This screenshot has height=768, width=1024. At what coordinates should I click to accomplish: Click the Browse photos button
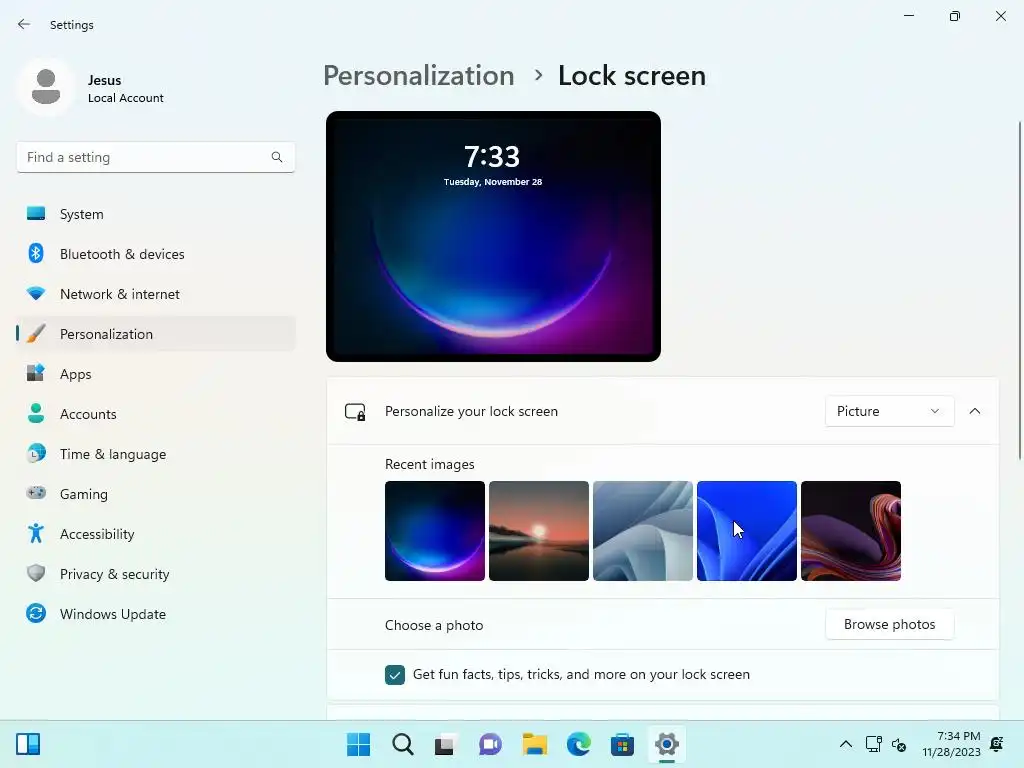coord(889,624)
